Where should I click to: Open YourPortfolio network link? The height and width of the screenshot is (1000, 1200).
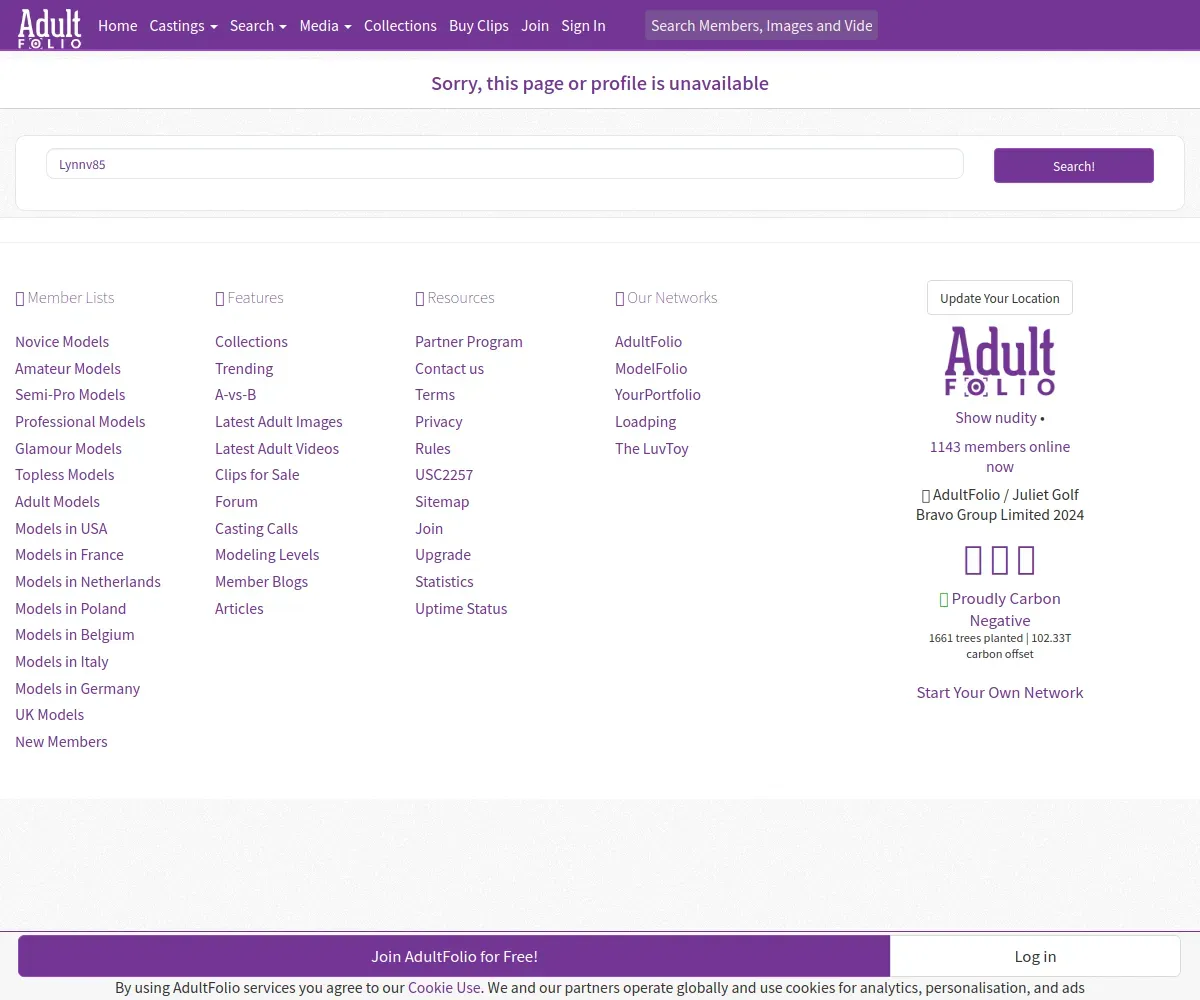pyautogui.click(x=658, y=395)
